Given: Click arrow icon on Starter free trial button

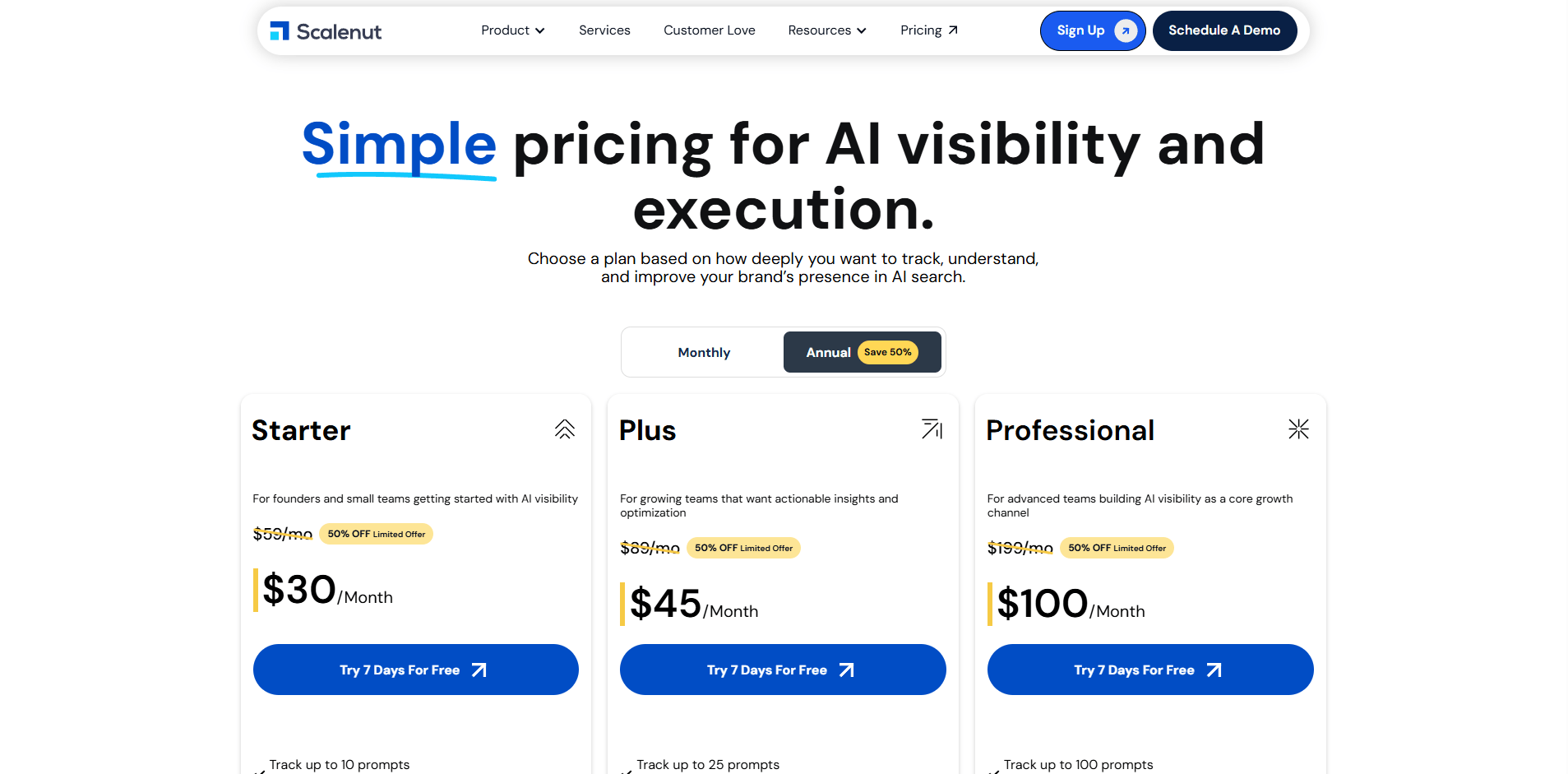Looking at the screenshot, I should [479, 670].
